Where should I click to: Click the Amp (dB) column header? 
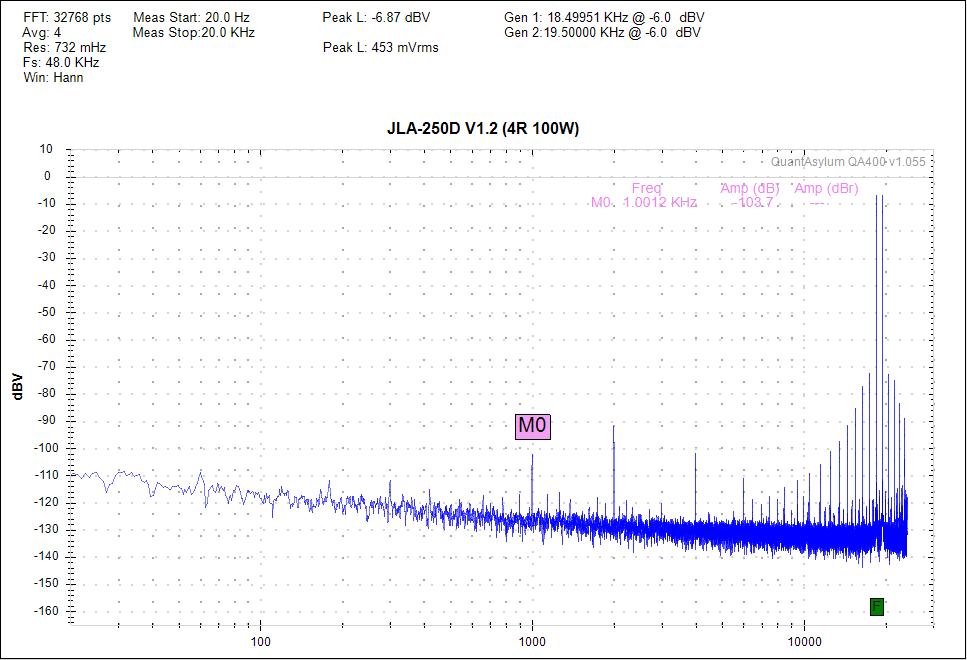pyautogui.click(x=750, y=188)
